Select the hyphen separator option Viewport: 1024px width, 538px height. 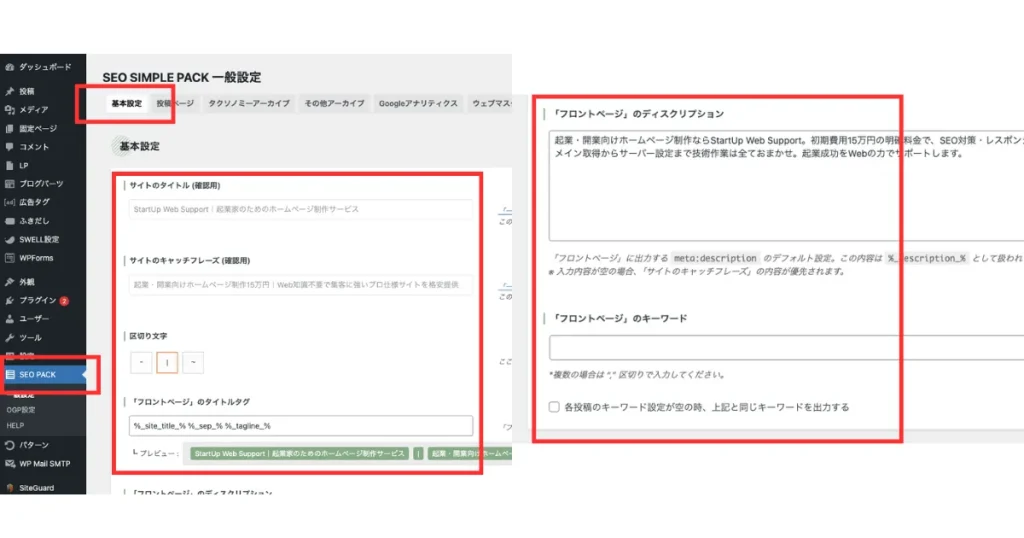(141, 362)
